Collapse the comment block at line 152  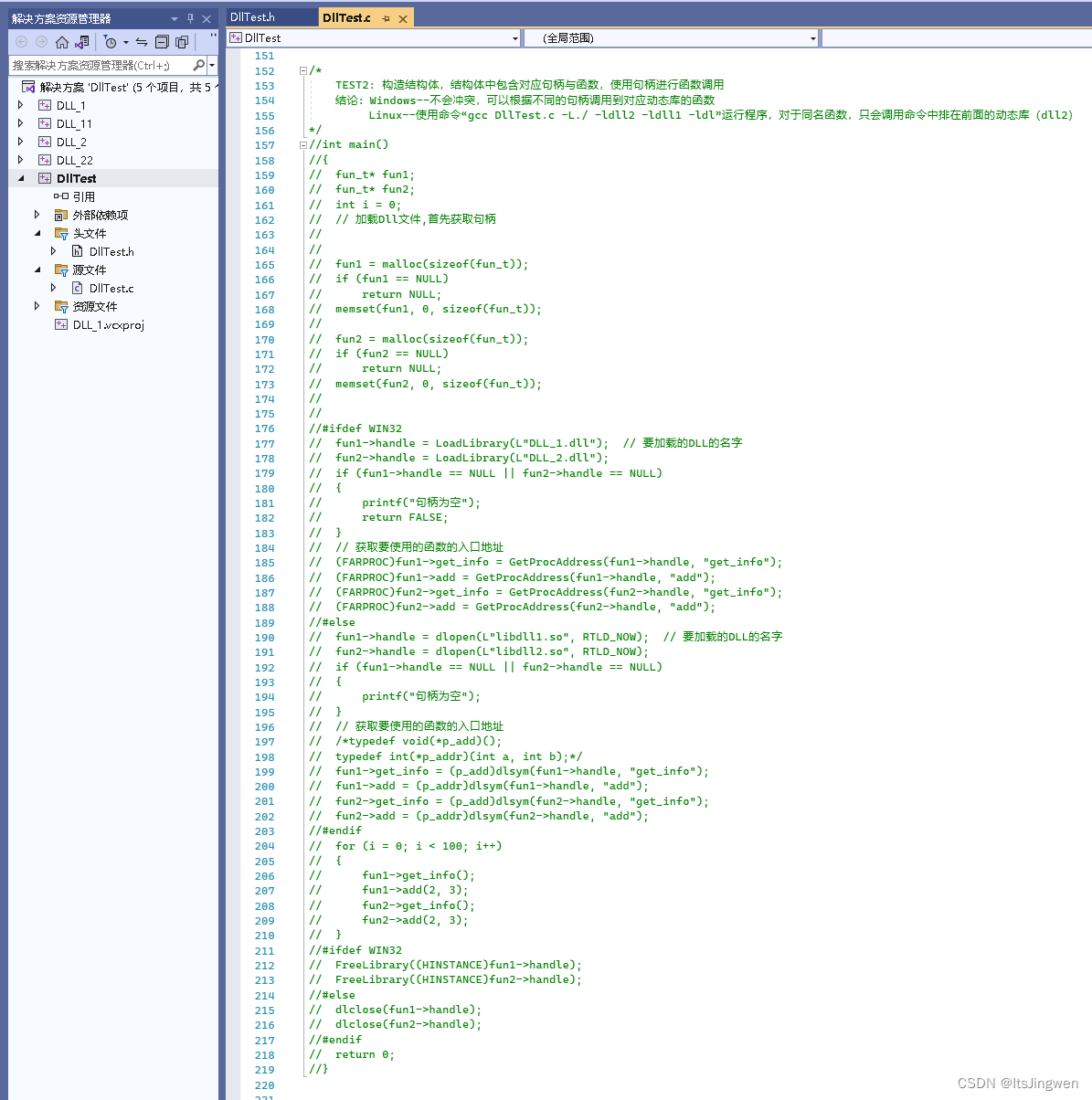(x=303, y=70)
